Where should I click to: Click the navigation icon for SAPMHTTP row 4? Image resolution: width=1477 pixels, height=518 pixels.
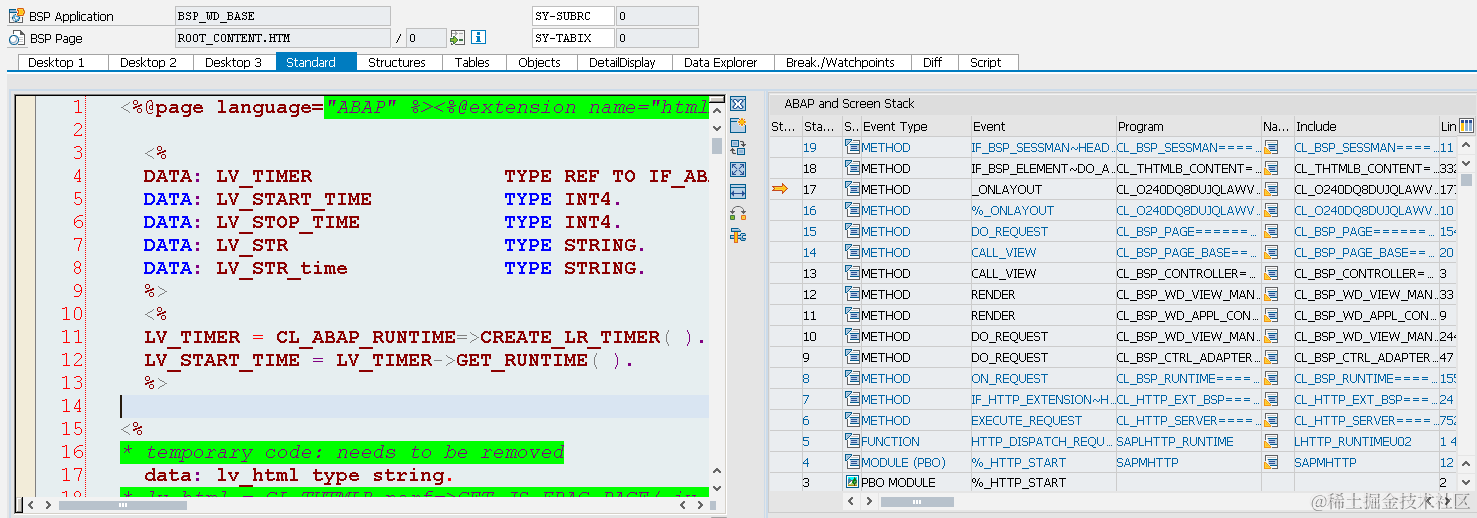coord(1272,462)
